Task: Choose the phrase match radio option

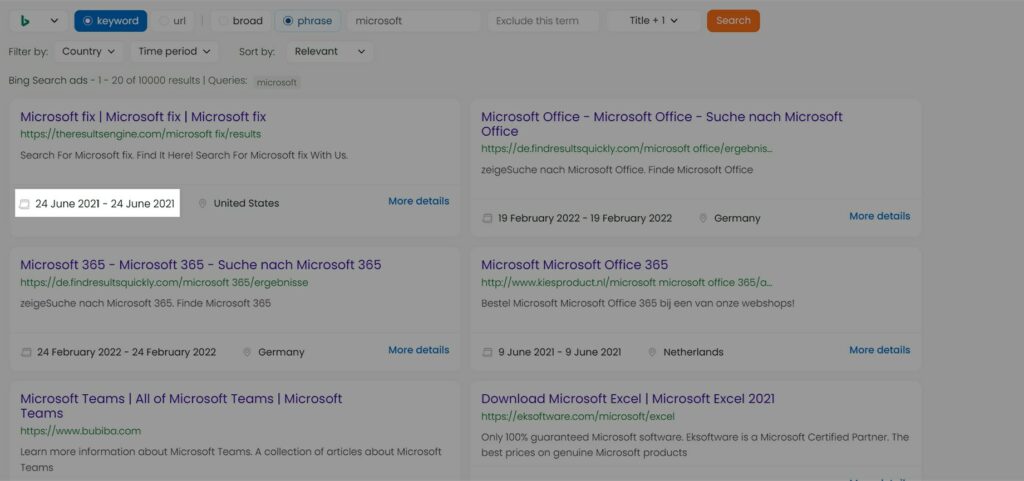Action: (308, 21)
